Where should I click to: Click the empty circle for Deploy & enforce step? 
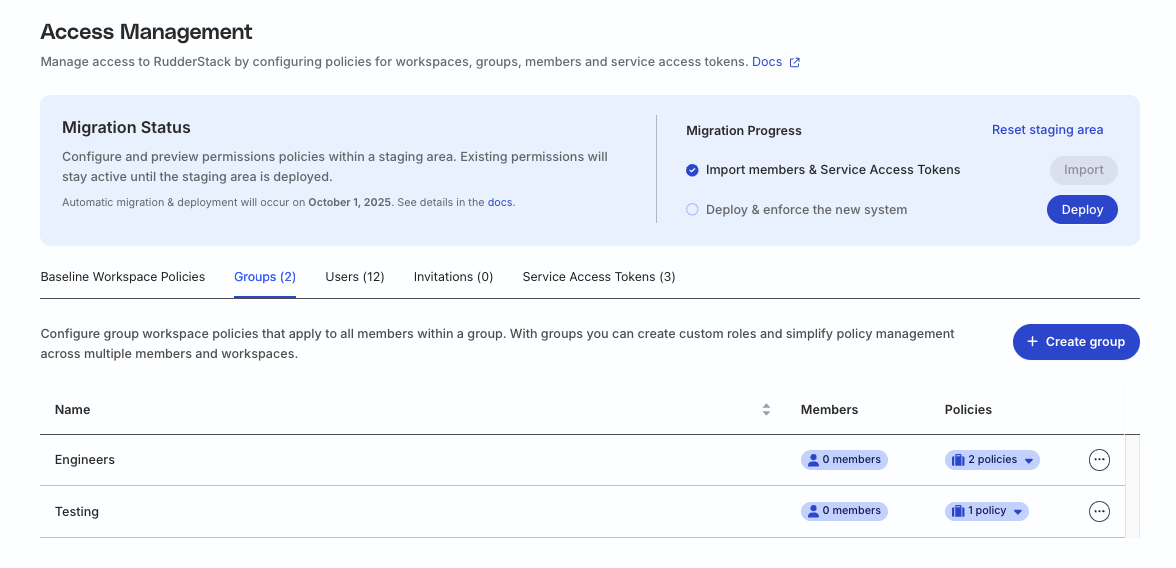[x=692, y=209]
